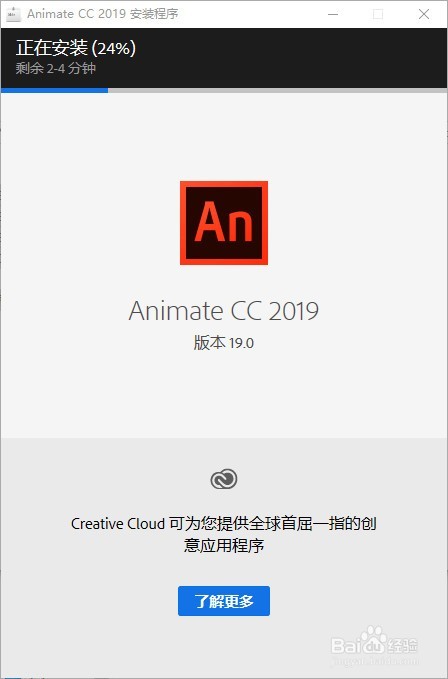
Task: Click the 剩余 2-4 分钟 remaining time text
Action: click(55, 68)
